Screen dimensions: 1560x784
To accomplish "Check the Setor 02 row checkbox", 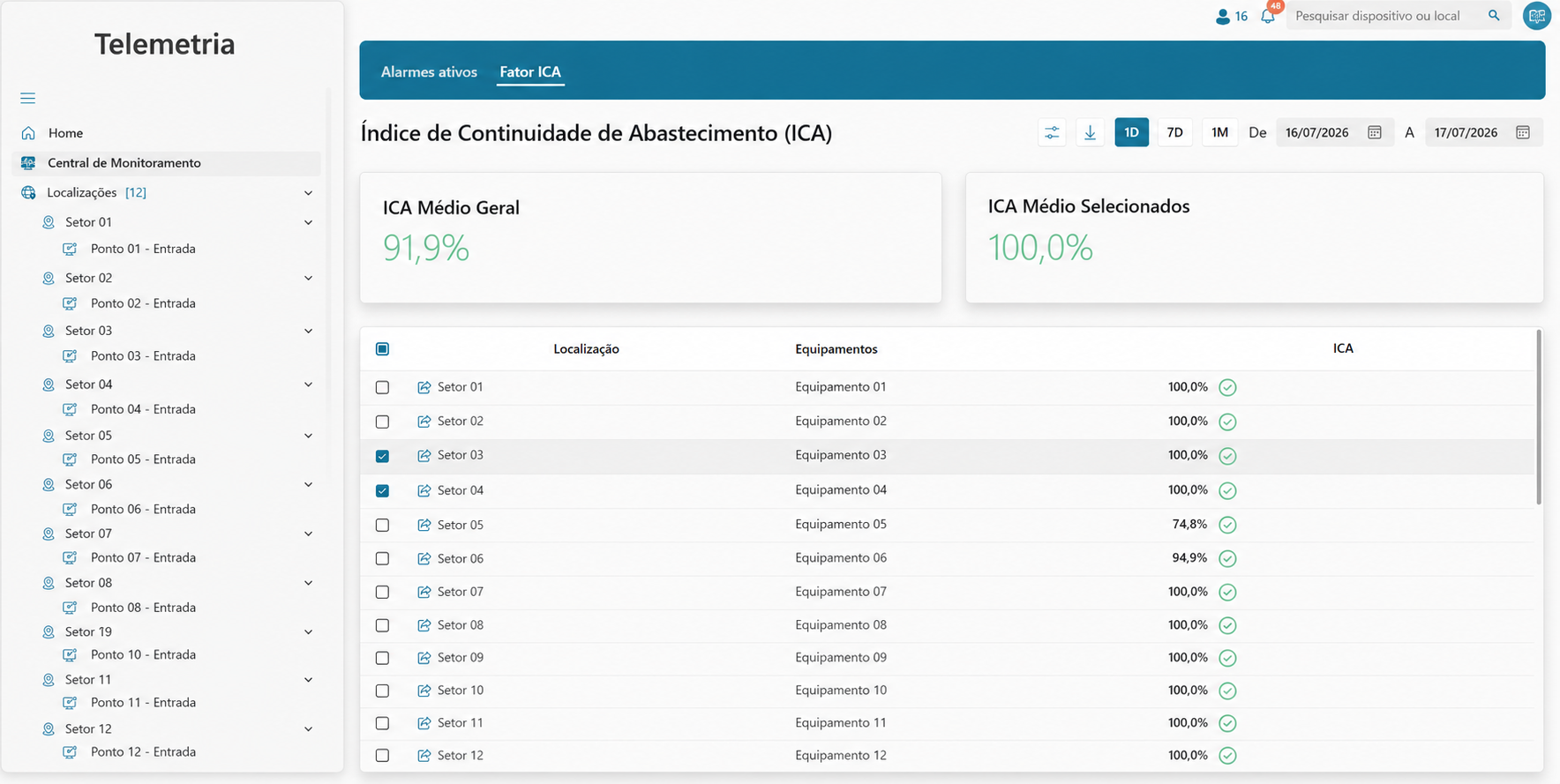I will coord(382,422).
